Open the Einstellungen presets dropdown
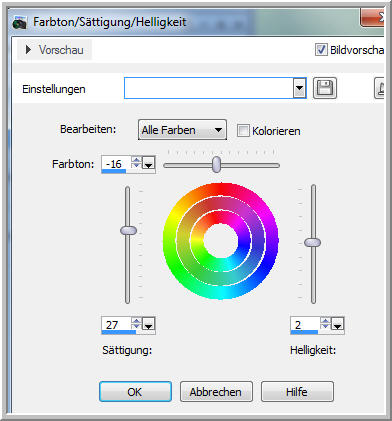The image size is (392, 421). tap(300, 88)
